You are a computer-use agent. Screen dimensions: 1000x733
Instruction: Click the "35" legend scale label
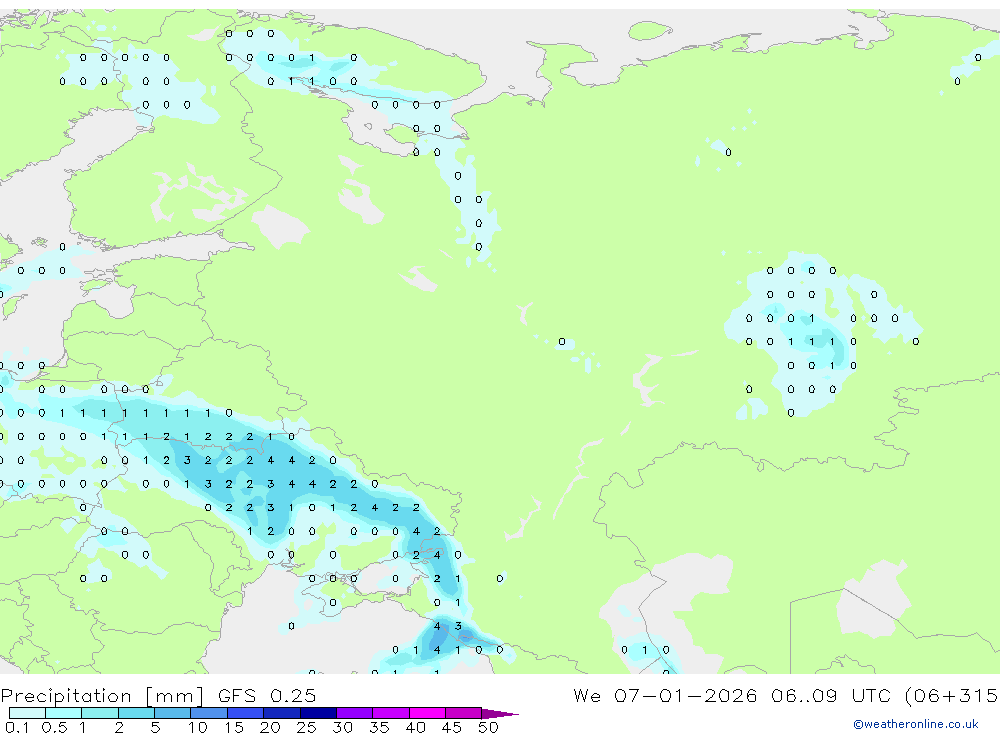379,727
